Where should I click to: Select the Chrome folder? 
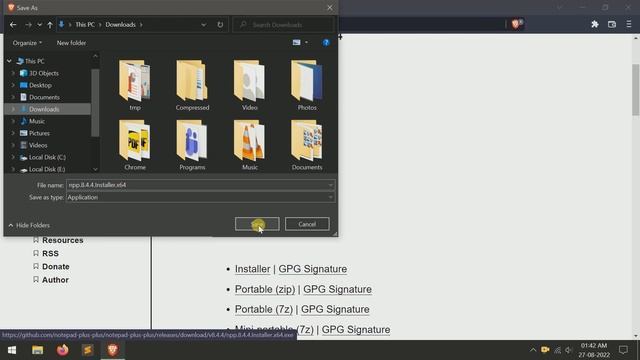point(135,145)
